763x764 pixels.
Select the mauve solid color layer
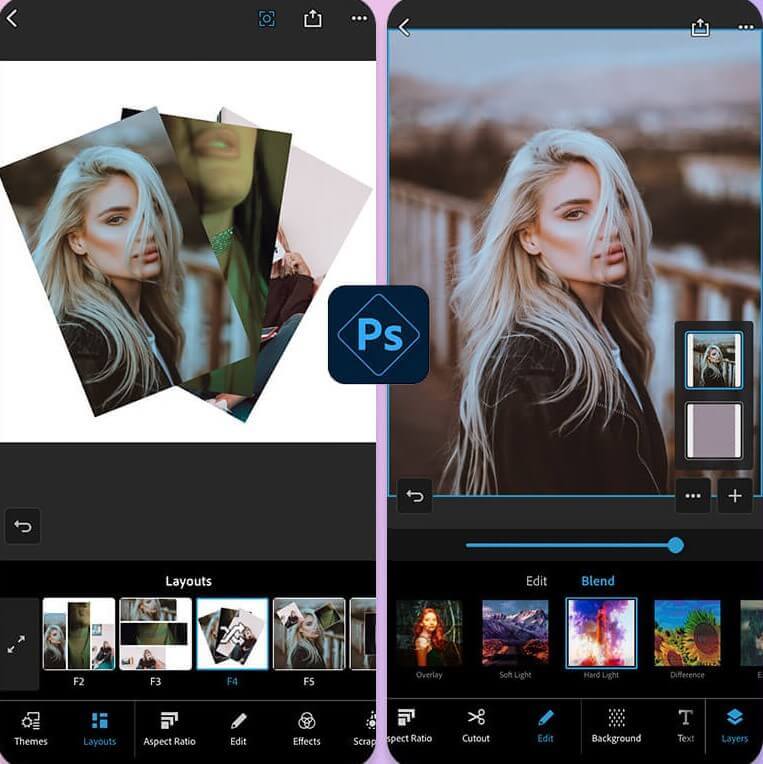pos(714,431)
